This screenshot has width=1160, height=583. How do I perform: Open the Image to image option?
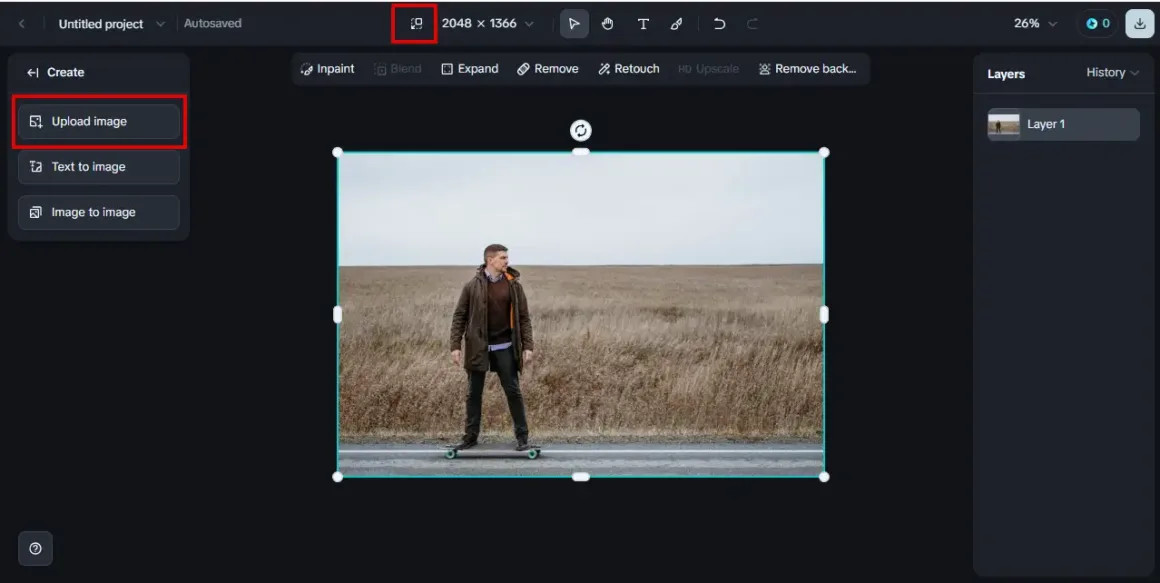[x=98, y=212]
